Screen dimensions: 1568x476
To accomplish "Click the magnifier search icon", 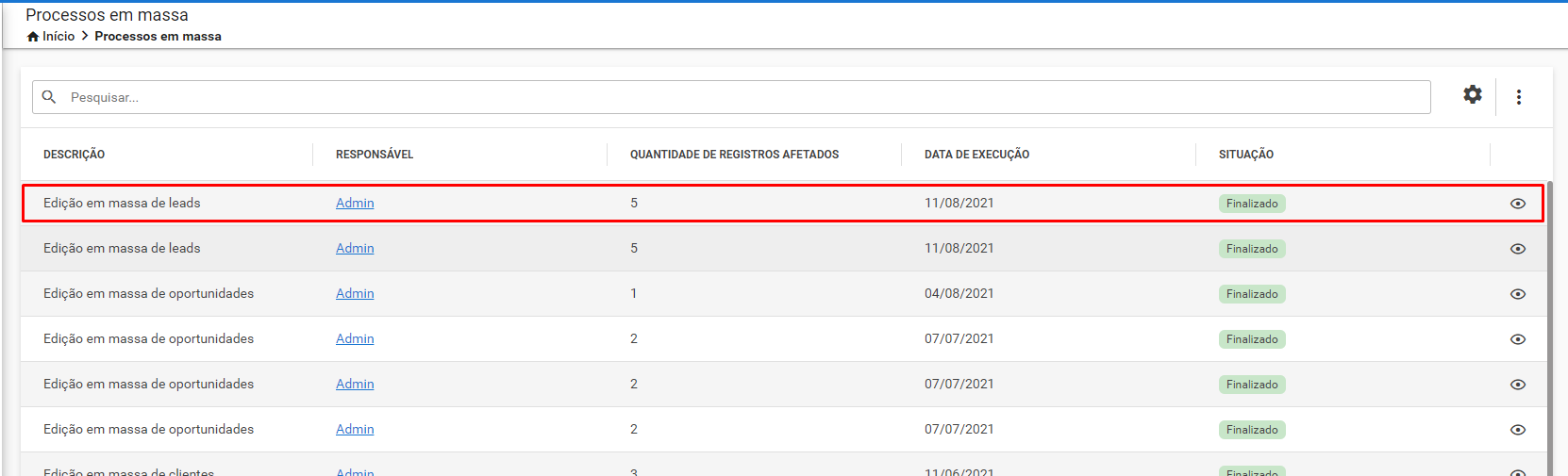I will tap(49, 97).
